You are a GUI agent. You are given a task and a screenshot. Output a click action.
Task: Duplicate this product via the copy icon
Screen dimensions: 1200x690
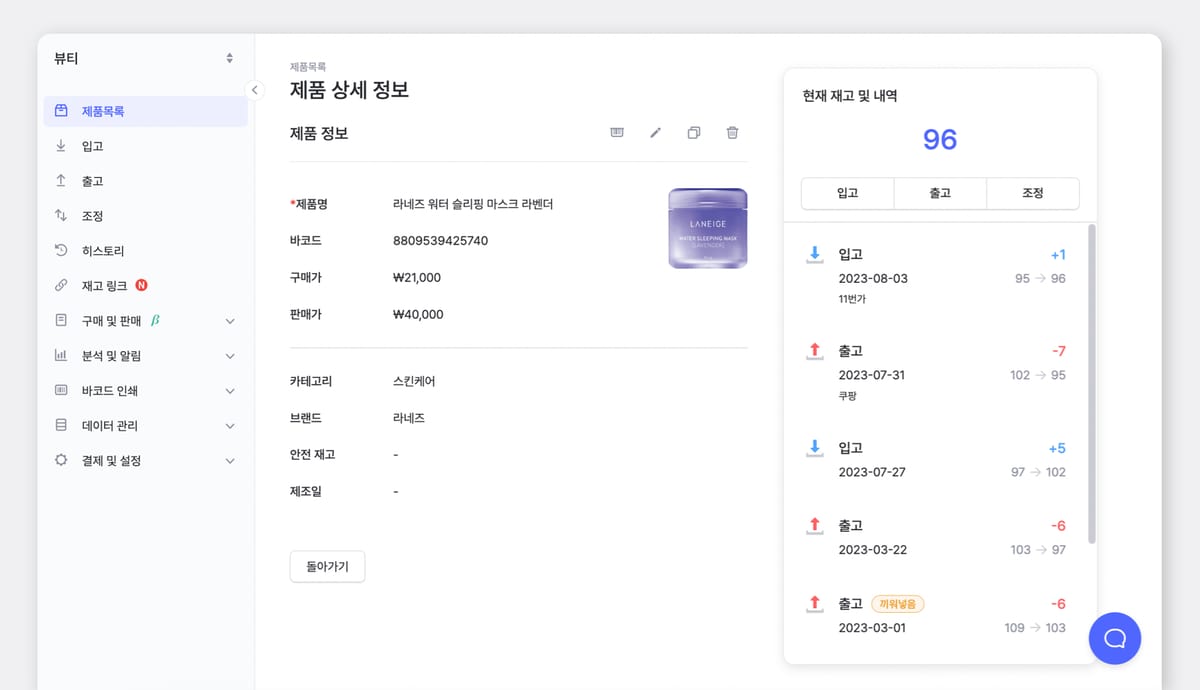click(694, 132)
